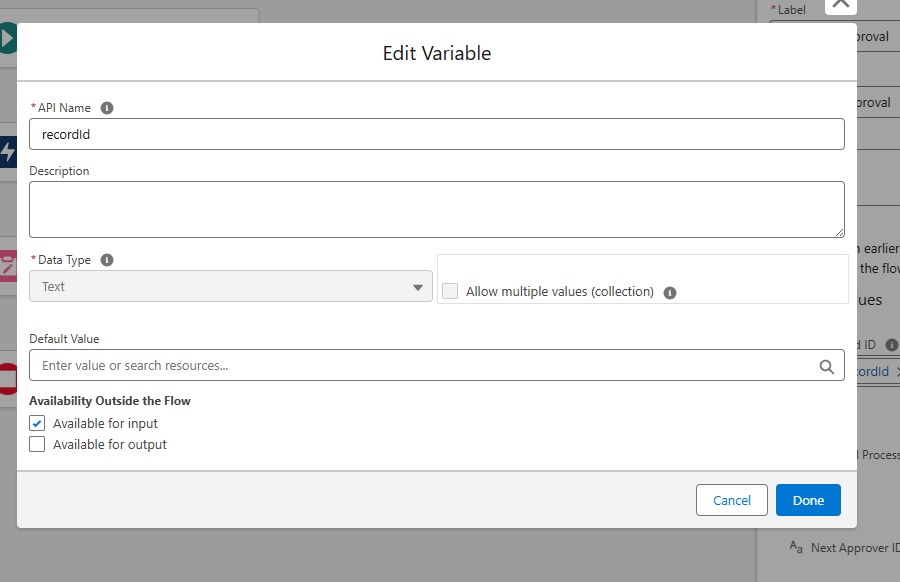This screenshot has width=900, height=582.
Task: Close the Edit Variable dialog with X
Action: (841, 4)
